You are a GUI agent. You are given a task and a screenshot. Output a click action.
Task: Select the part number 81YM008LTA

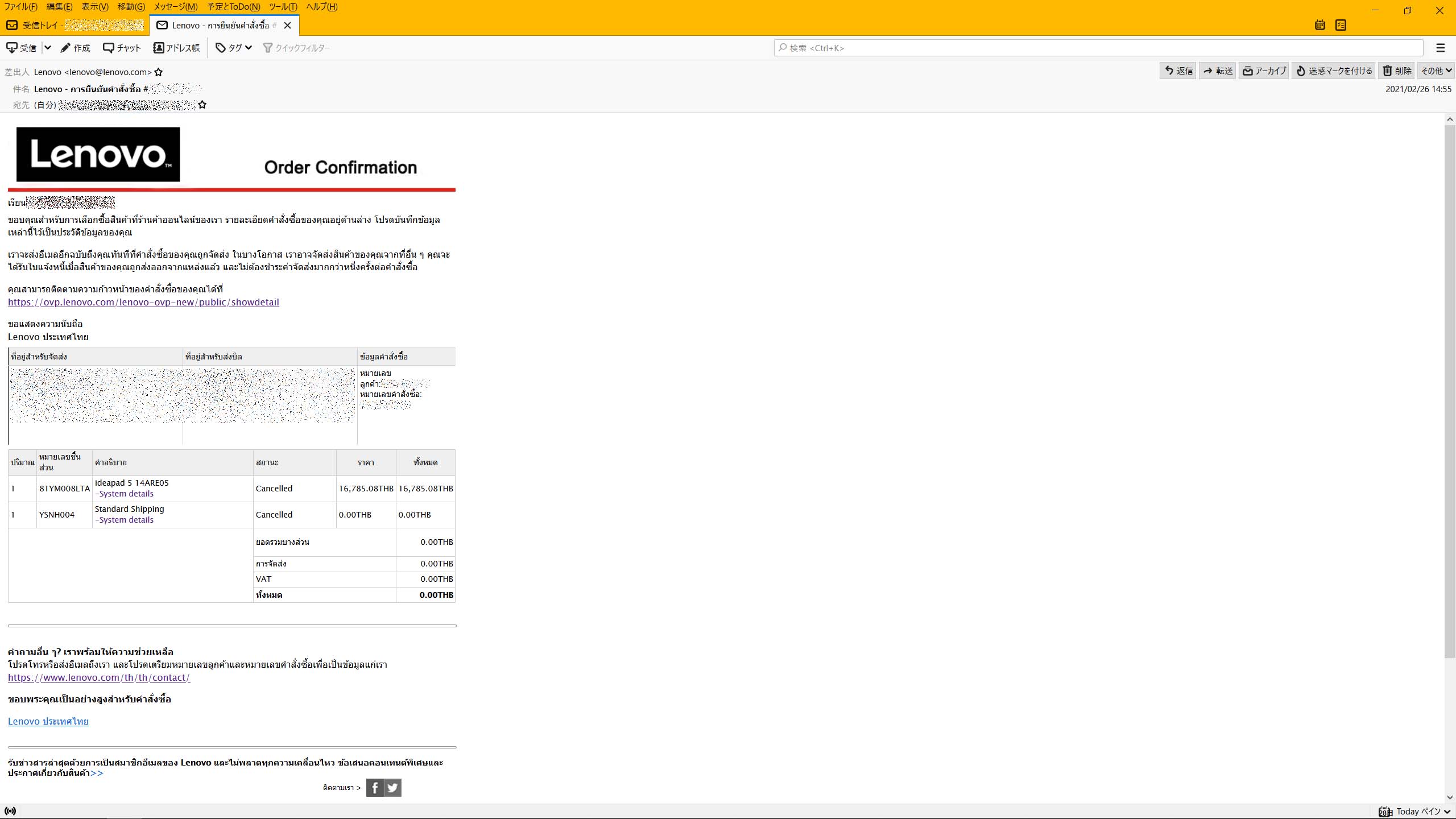[x=64, y=489]
